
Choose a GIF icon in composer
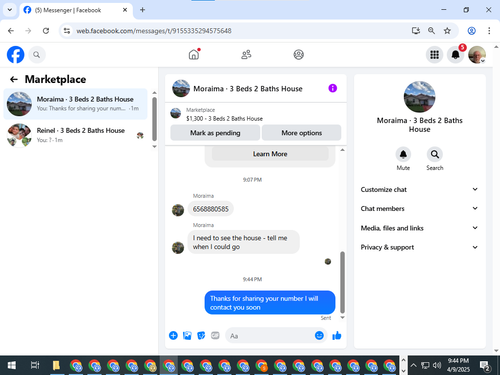[215, 335]
